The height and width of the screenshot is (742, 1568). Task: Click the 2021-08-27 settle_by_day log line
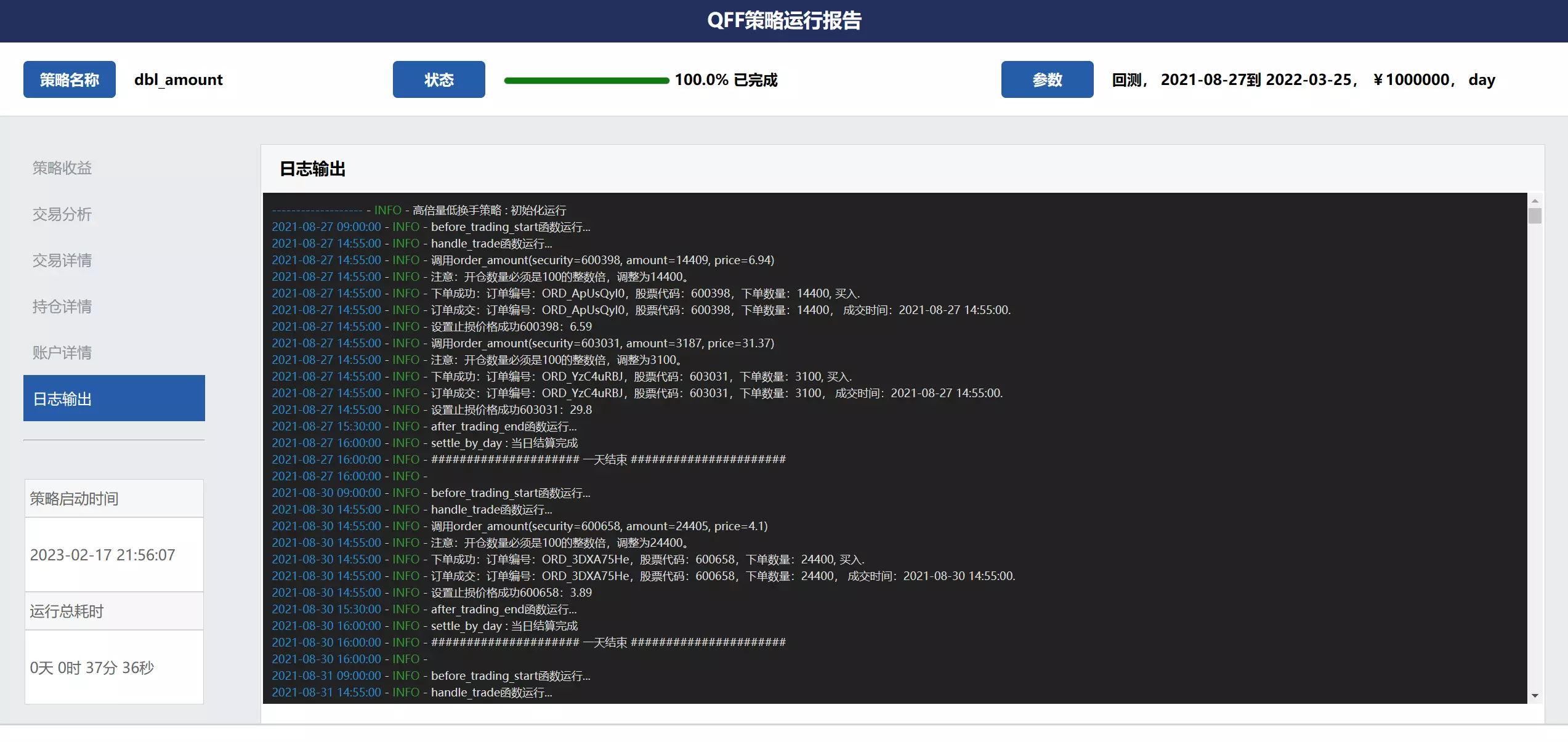425,443
